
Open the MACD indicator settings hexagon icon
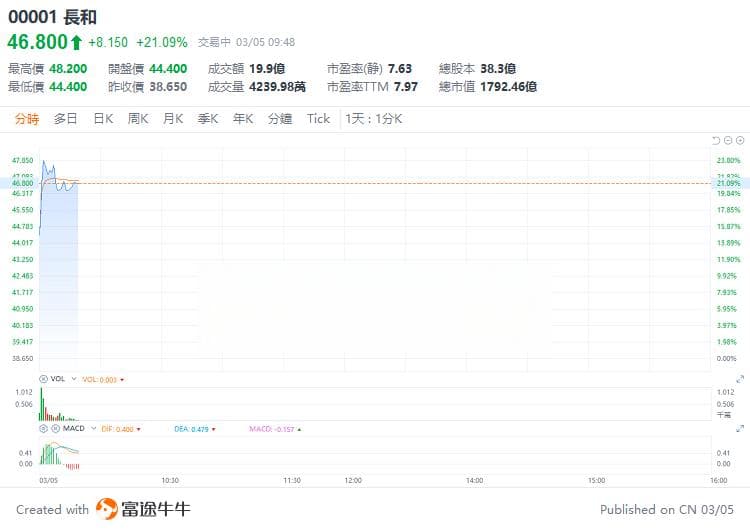pos(43,429)
